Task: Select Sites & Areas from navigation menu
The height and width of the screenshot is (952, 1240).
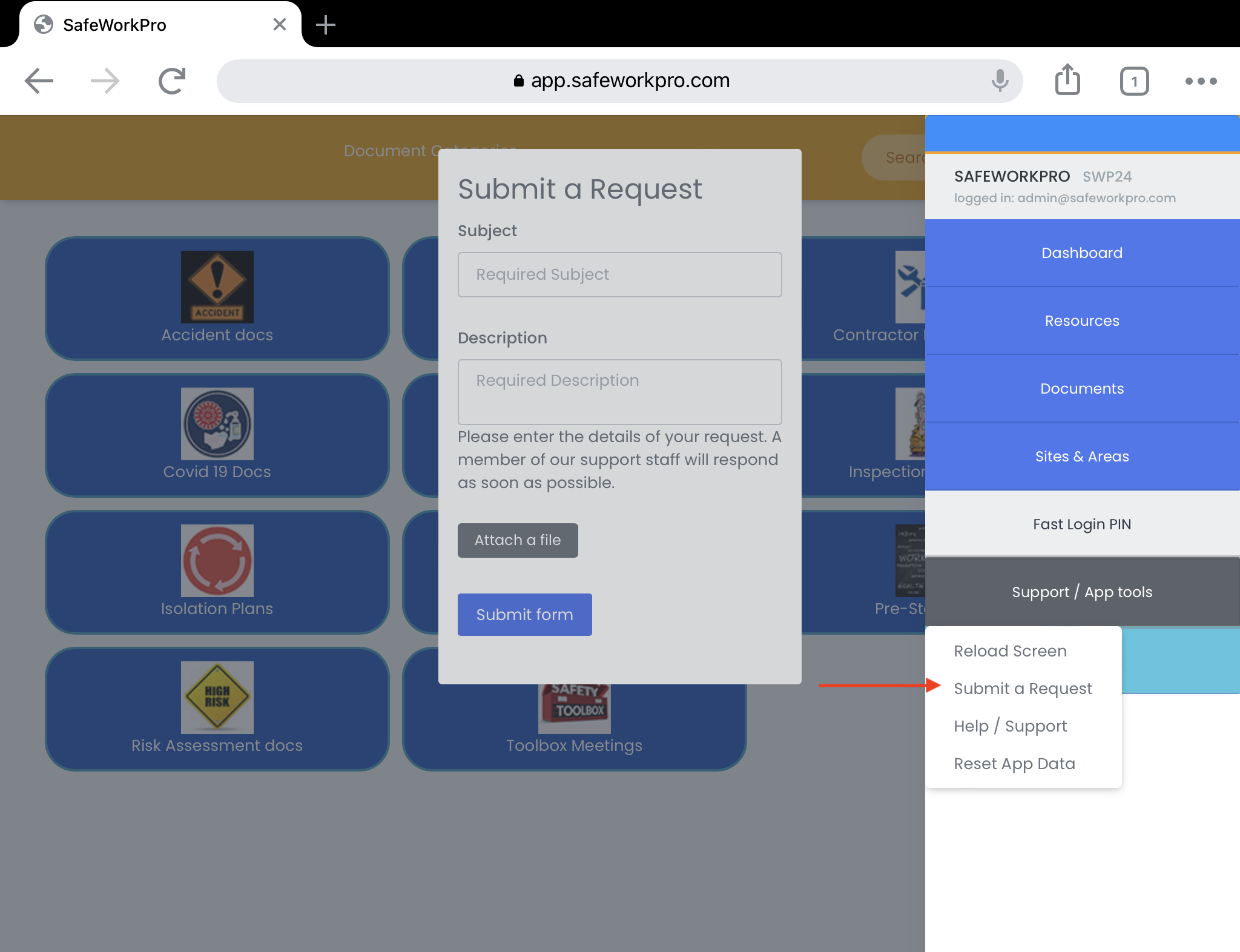Action: click(1083, 457)
